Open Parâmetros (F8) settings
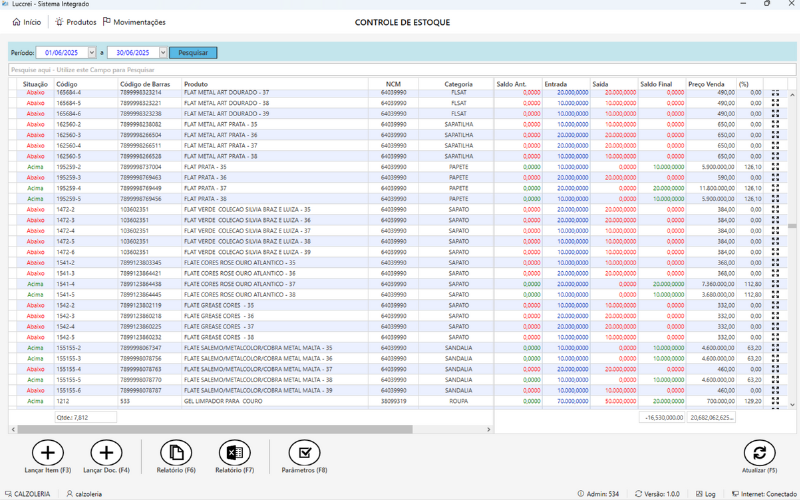This screenshot has height=500, width=800. point(305,453)
